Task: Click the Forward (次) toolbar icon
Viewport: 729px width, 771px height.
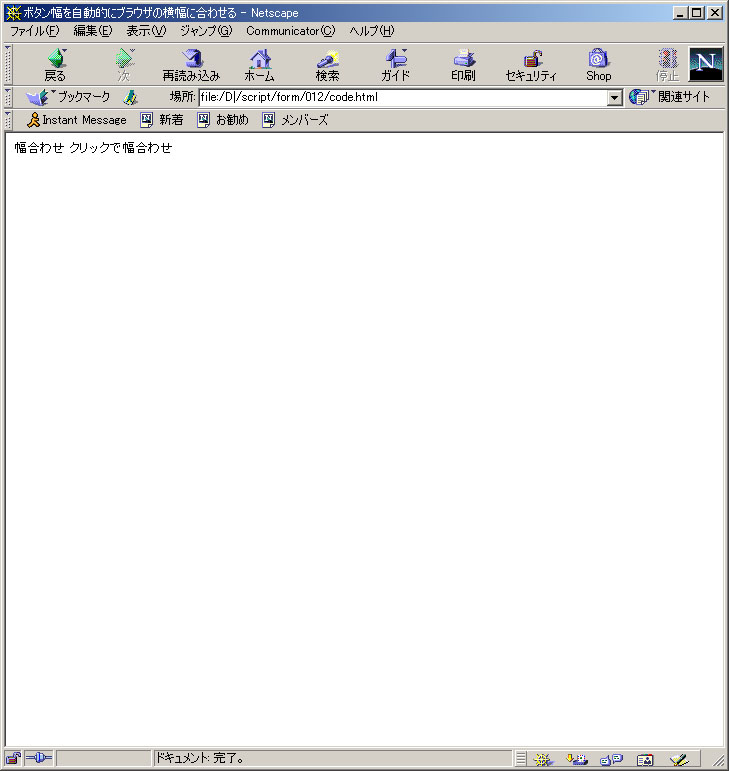Action: tap(124, 64)
